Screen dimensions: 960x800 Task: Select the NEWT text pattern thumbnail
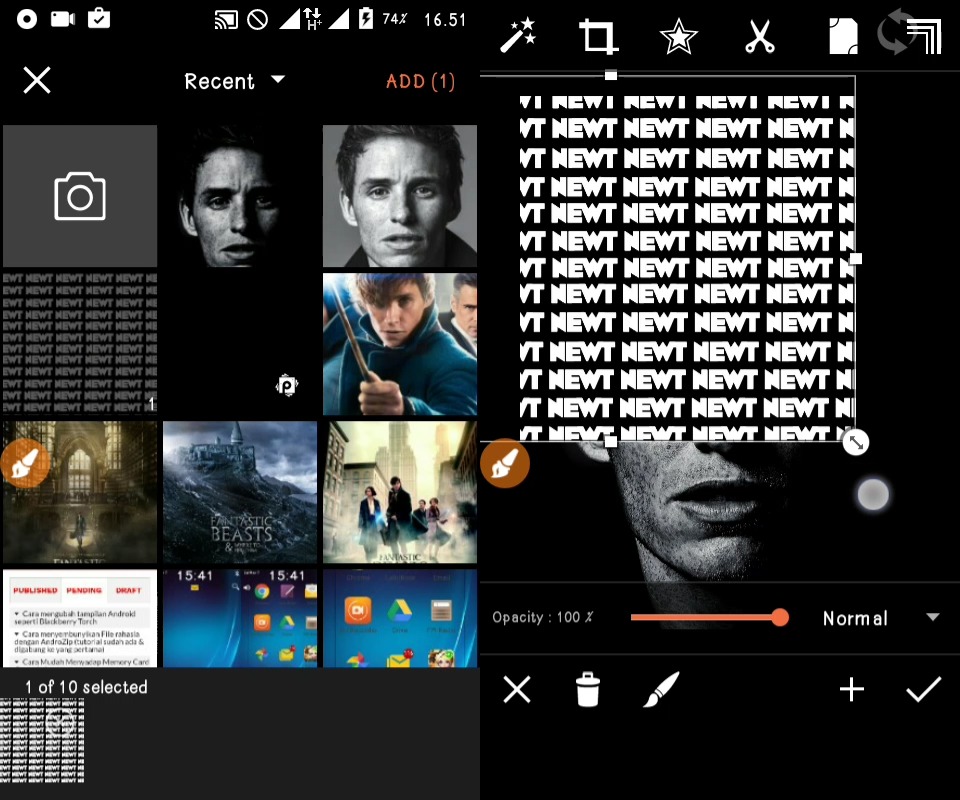(x=80, y=343)
